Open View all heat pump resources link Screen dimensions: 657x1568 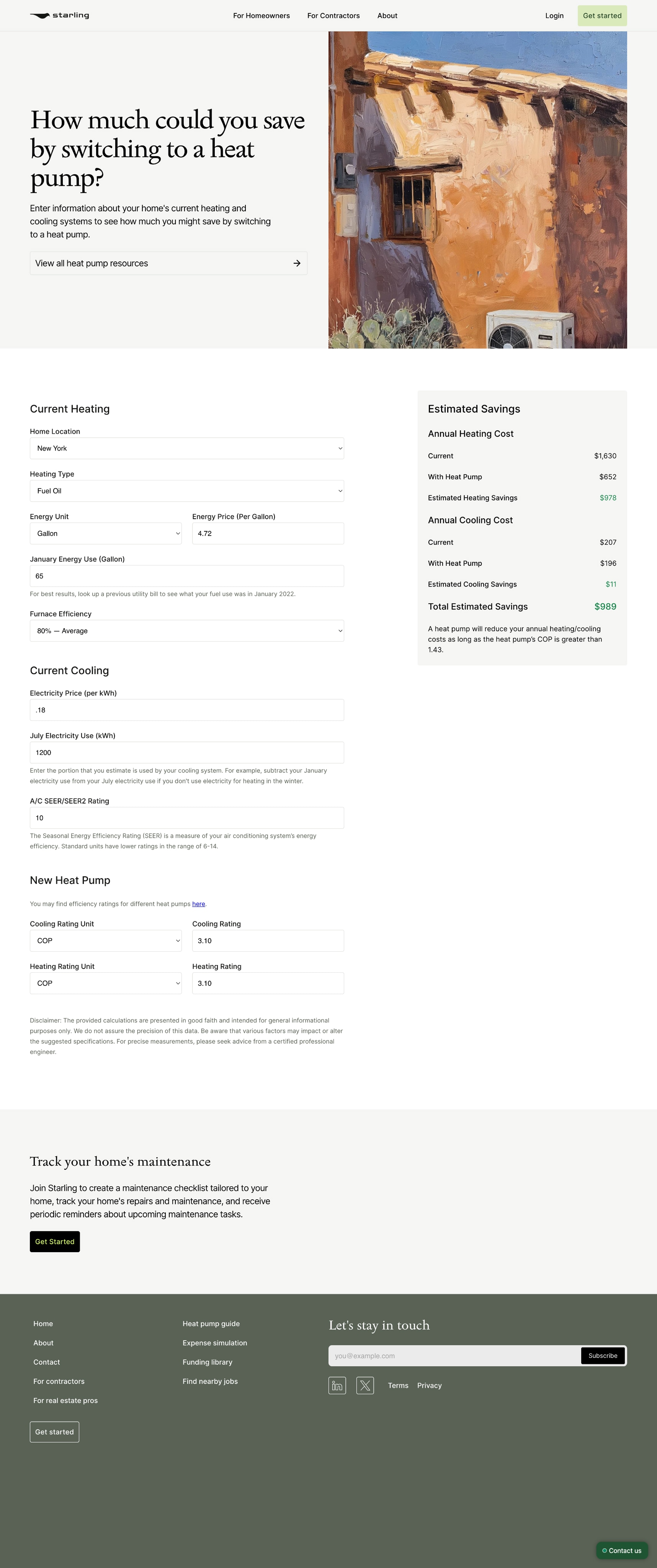(x=168, y=263)
